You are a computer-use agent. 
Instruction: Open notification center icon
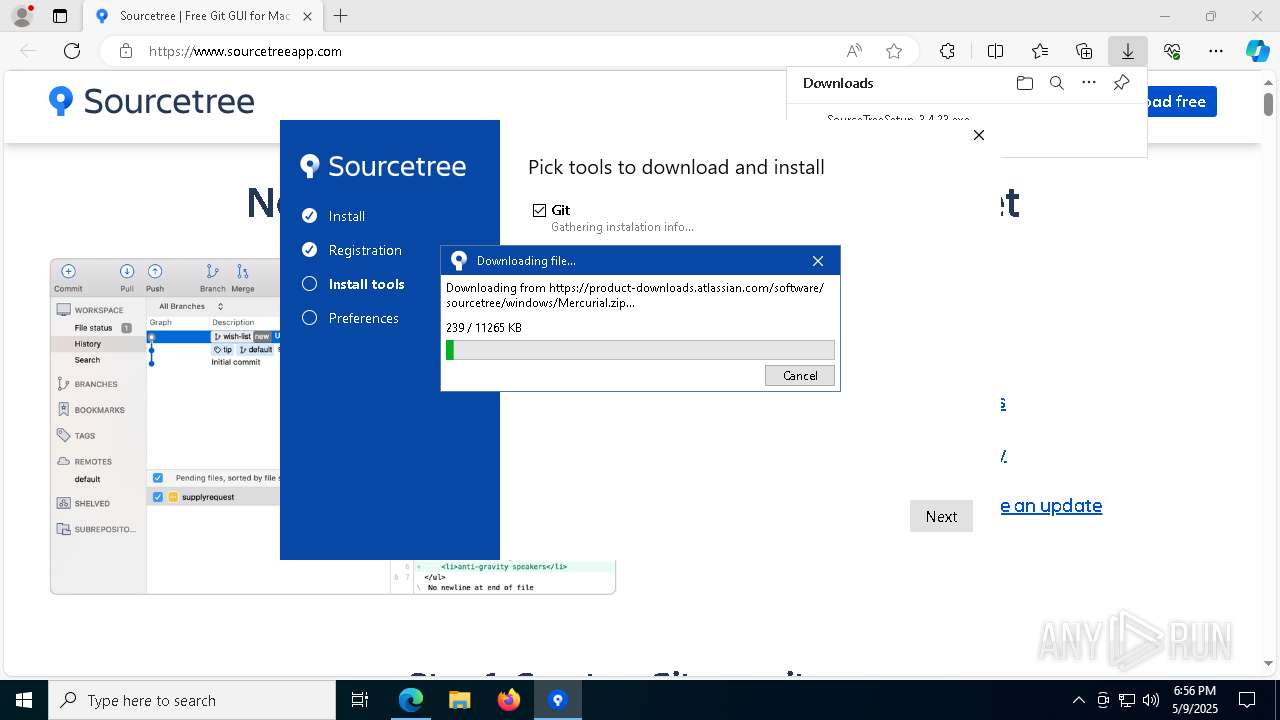coord(1247,700)
